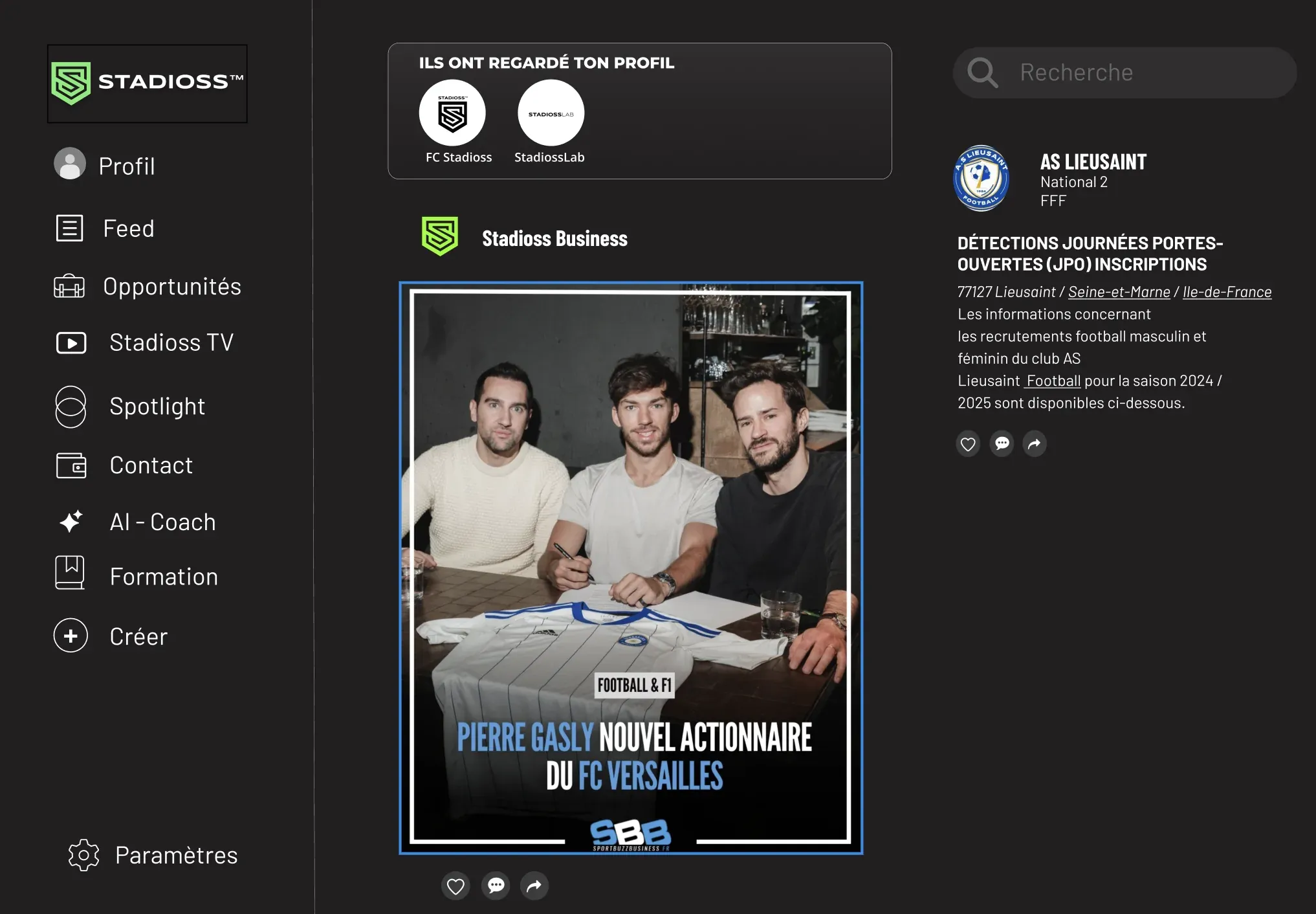The height and width of the screenshot is (914, 1316).
Task: Open FC Stadioss profile avatar
Action: (452, 113)
